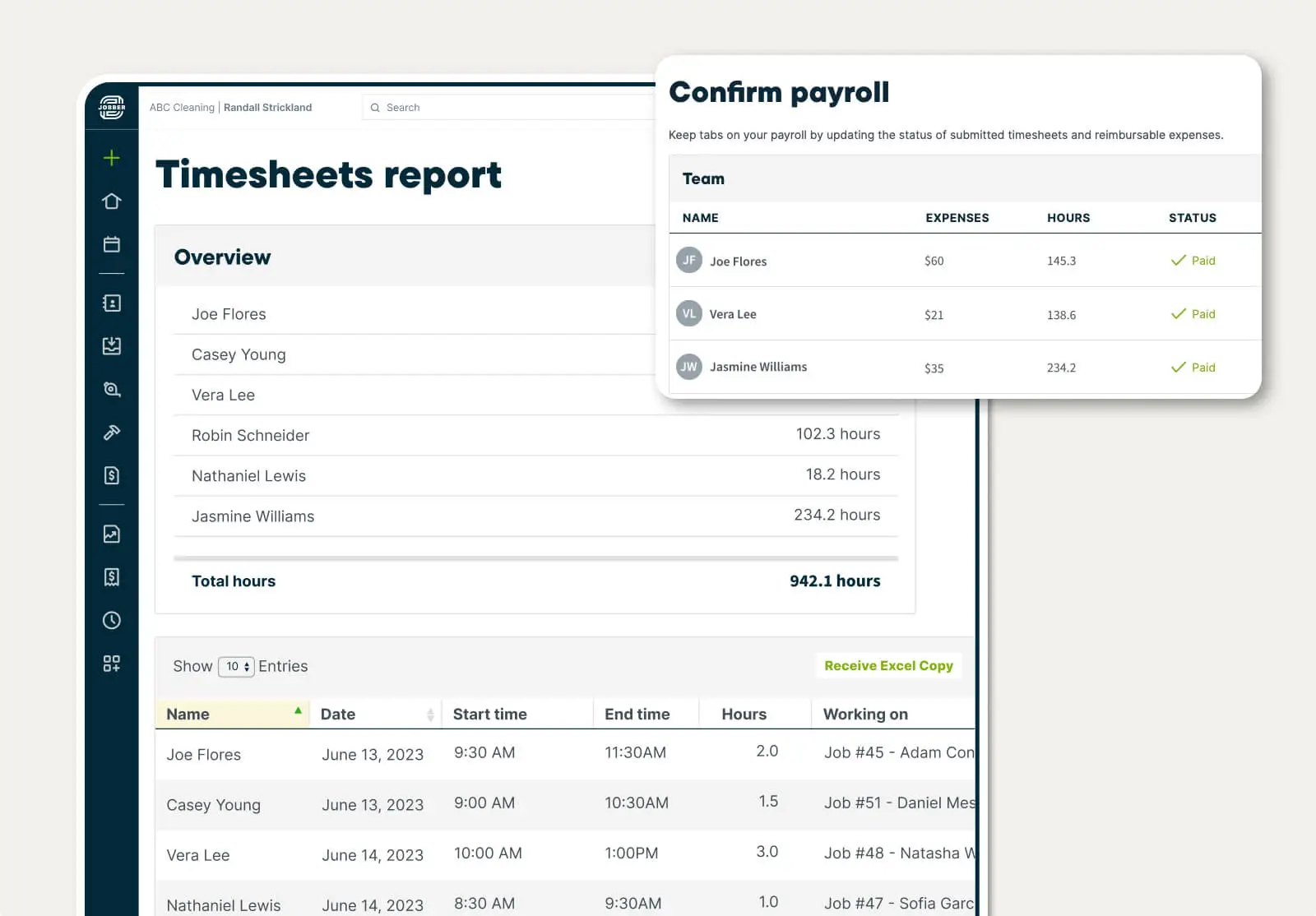Viewport: 1316px width, 916px height.
Task: Open the Home icon in the sidebar
Action: tap(112, 201)
